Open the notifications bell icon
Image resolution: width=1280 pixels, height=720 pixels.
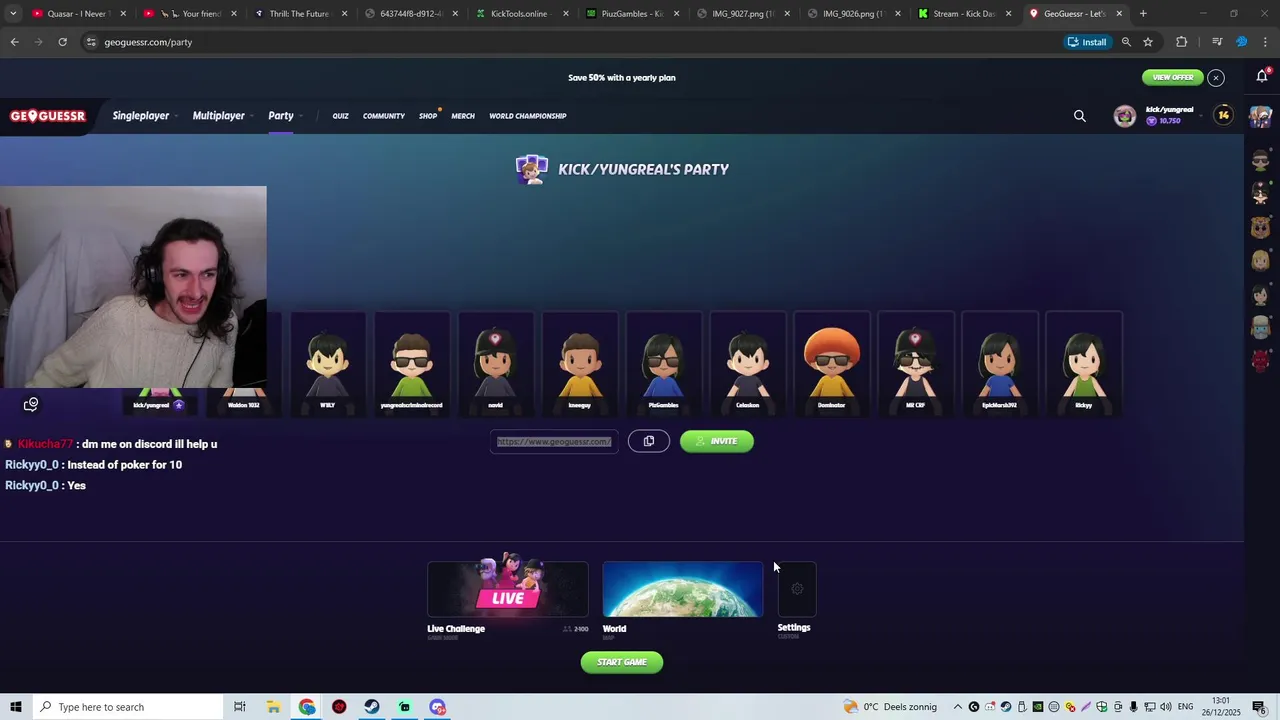click(x=1262, y=76)
